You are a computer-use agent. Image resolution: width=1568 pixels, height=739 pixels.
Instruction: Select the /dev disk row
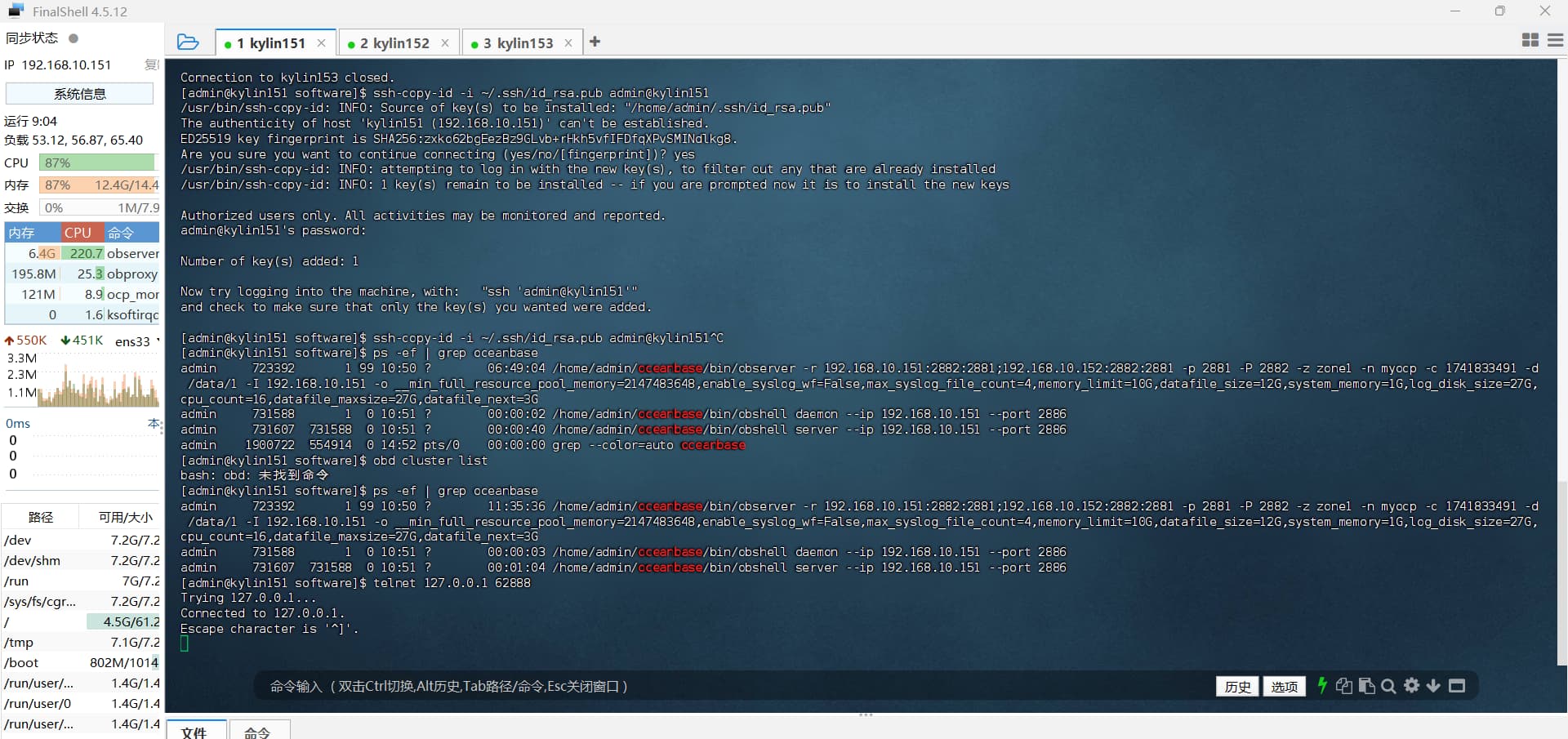(82, 540)
